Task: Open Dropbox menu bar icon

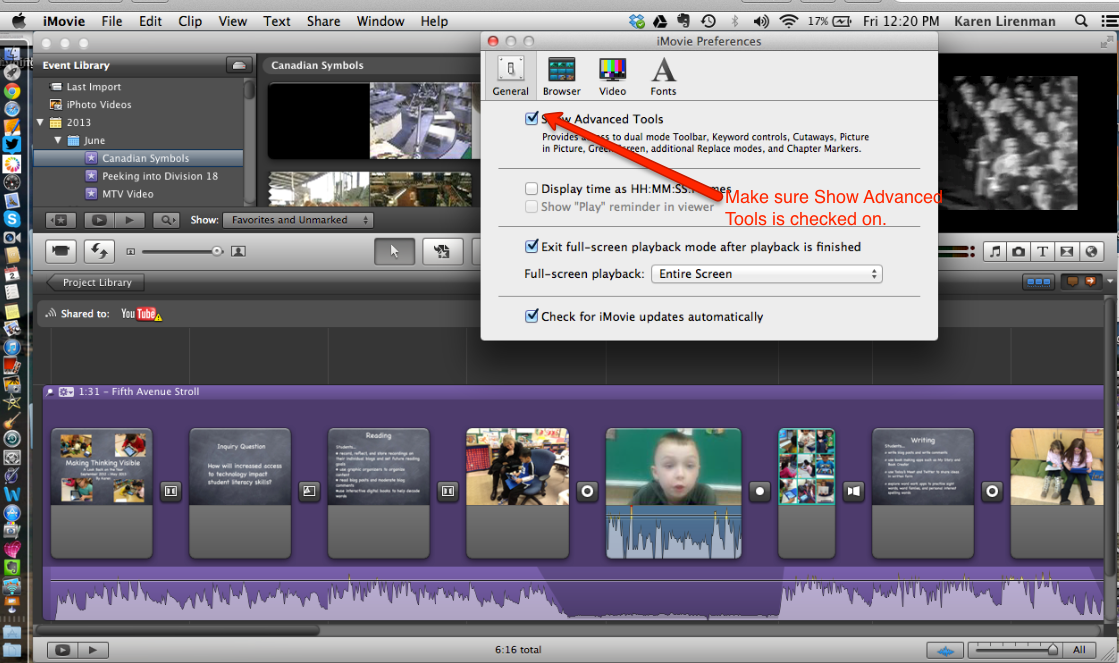Action: click(637, 21)
